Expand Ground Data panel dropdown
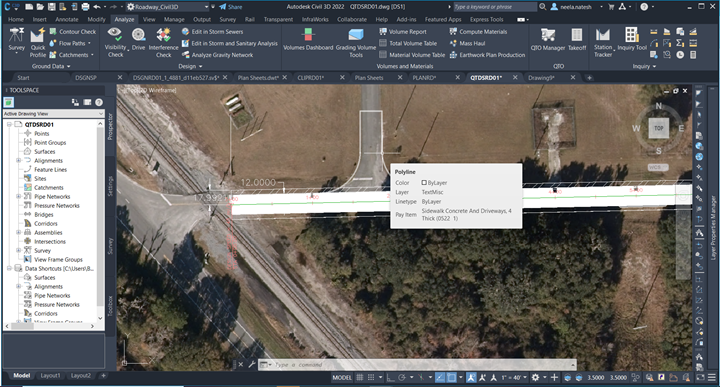 coord(51,66)
